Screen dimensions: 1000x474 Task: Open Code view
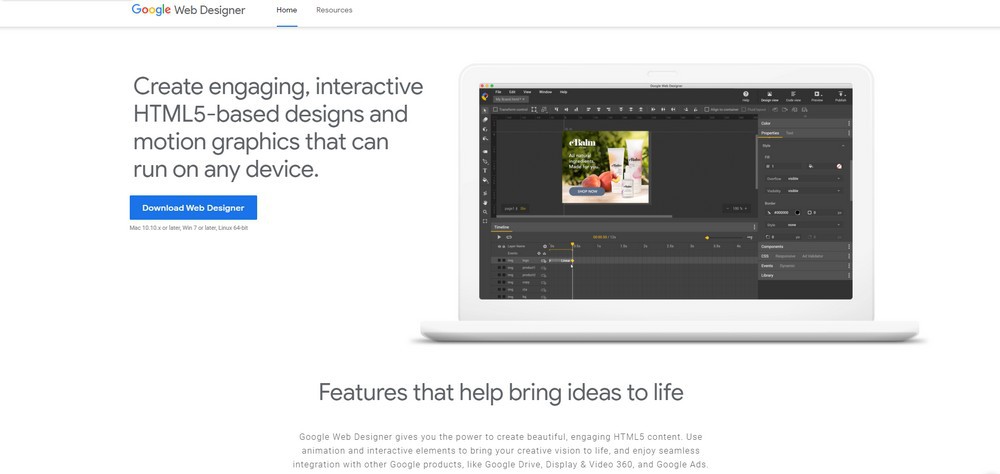pos(793,95)
